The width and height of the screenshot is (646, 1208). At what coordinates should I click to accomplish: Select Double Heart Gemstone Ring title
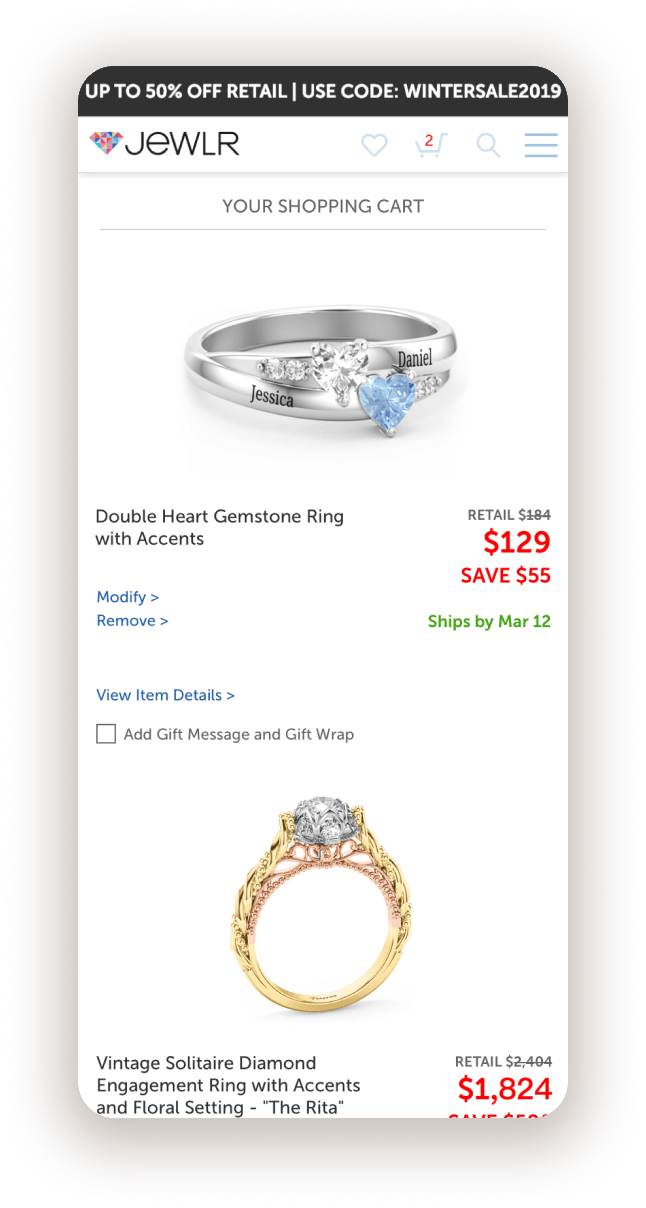(x=220, y=528)
